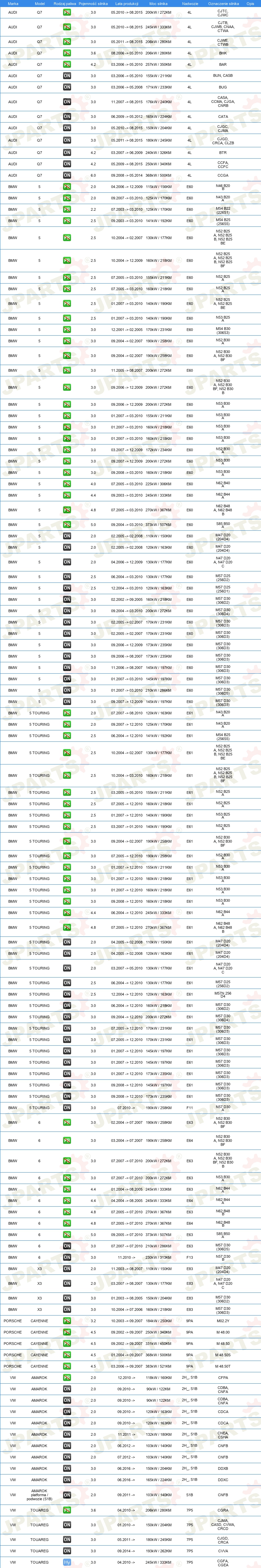Select the diesel icon for the Audi CCFA, CCFC row
Viewport: 261px width, 1568px height.
[67, 164]
